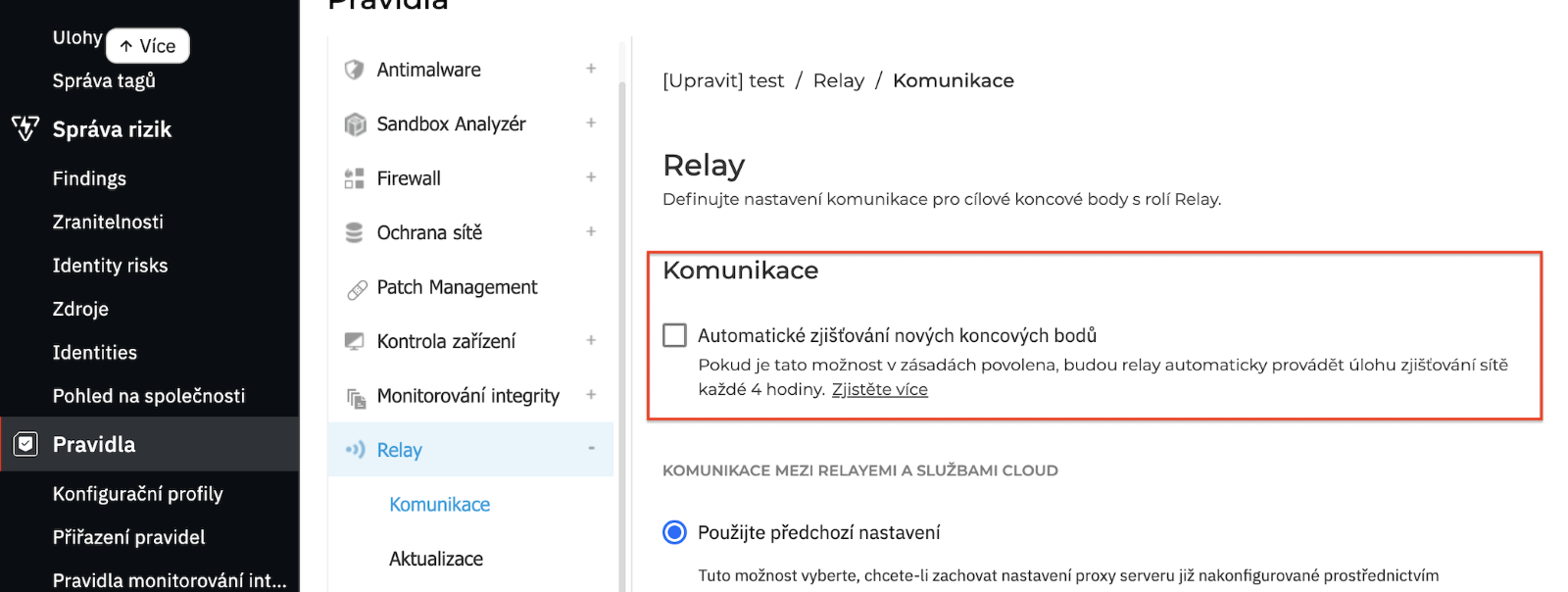Click the Relay breadcrumb link
The width and height of the screenshot is (1568, 592).
click(x=838, y=80)
